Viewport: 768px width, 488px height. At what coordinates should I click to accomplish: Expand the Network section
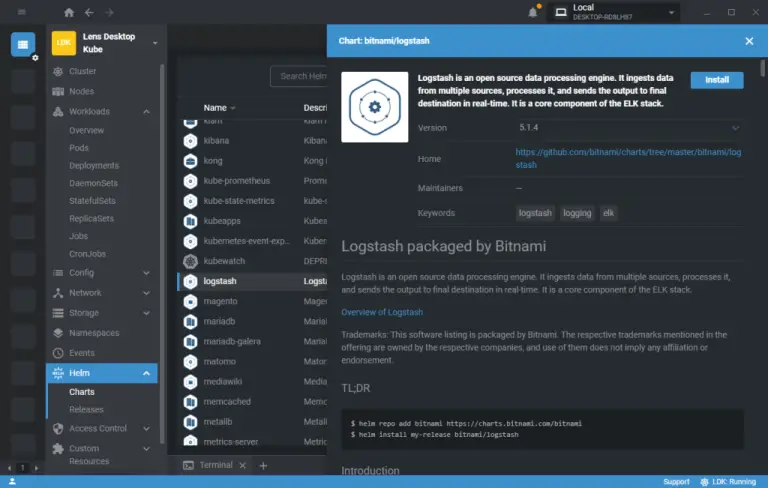[x=147, y=293]
